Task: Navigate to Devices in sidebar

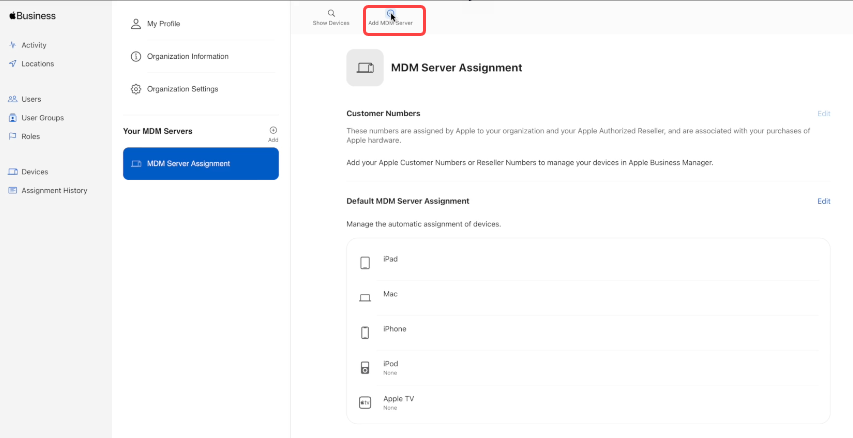Action: coord(34,172)
